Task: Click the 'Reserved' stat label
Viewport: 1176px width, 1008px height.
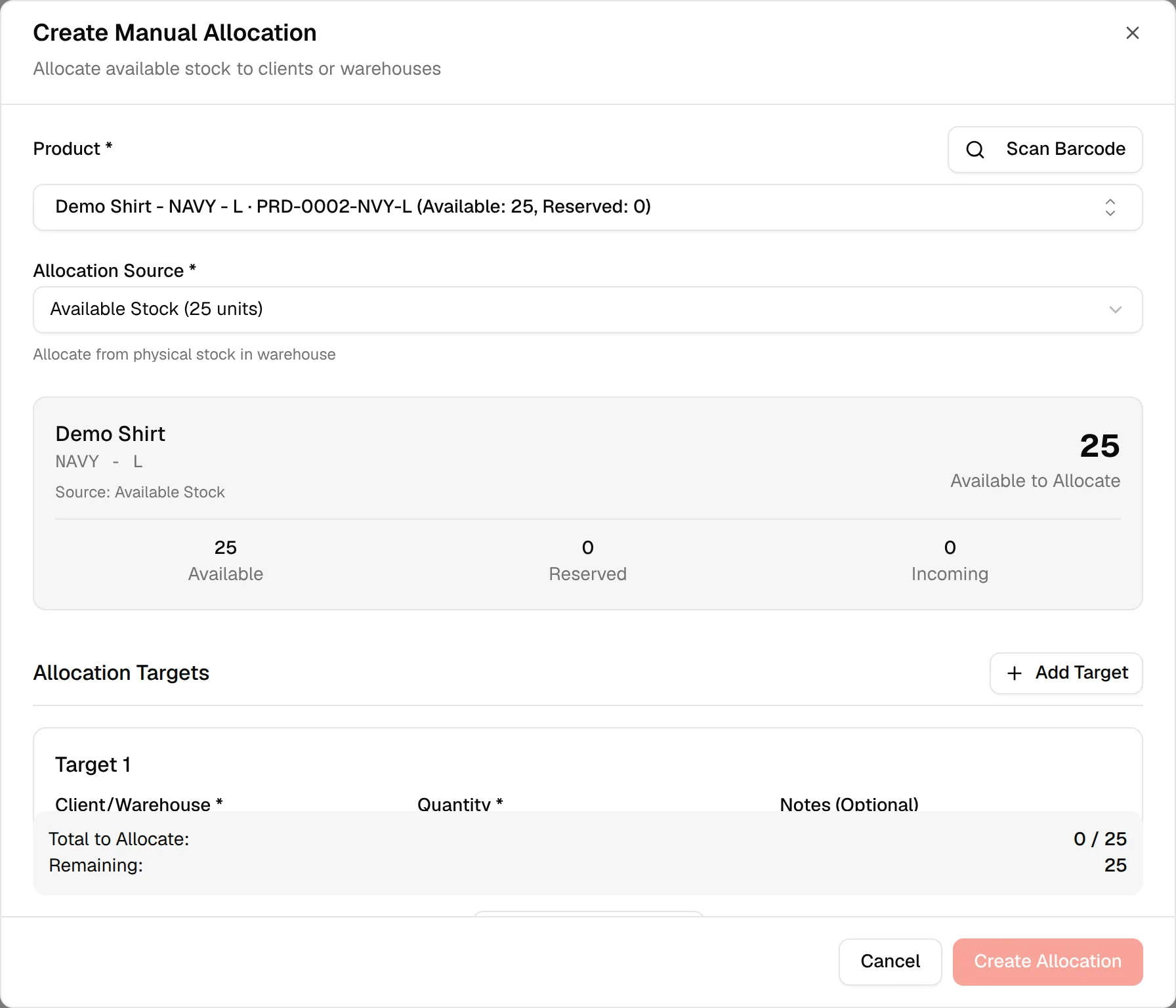Action: coord(587,574)
